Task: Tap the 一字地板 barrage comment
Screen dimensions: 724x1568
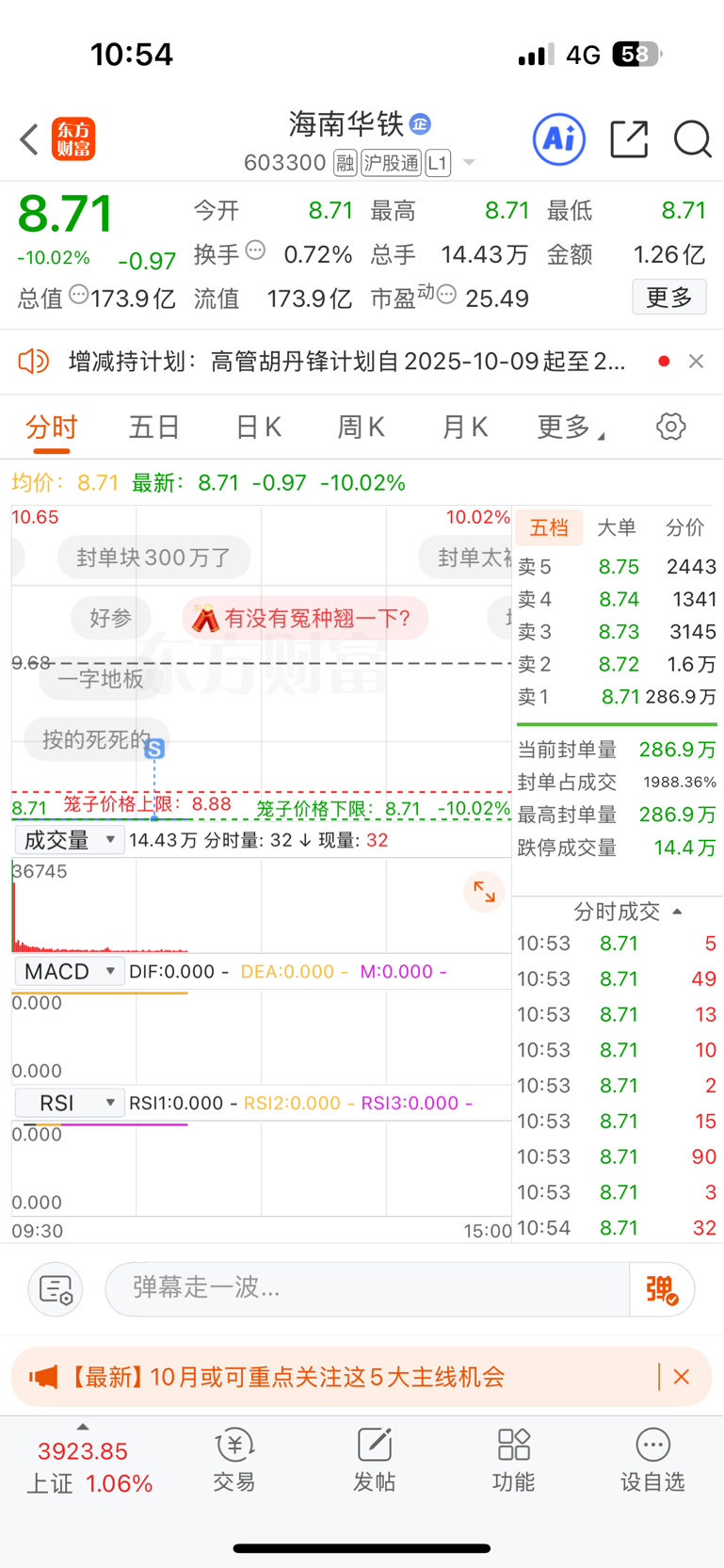Action: (x=100, y=679)
